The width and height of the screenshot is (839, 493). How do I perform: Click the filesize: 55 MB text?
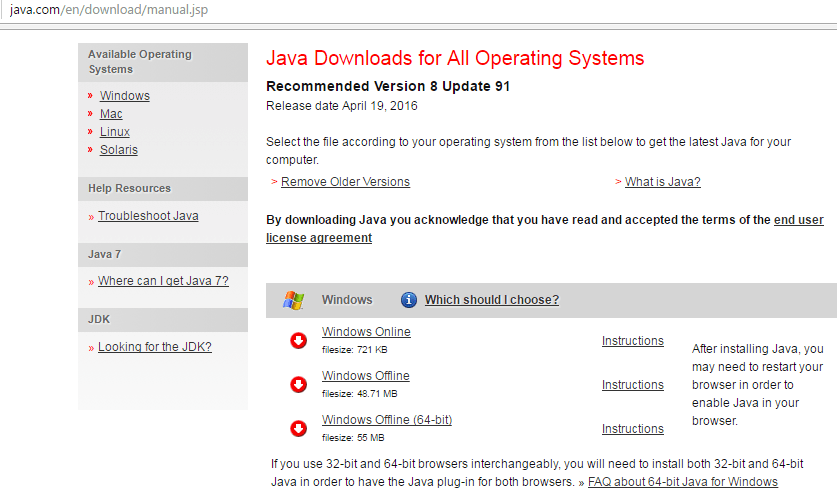[353, 437]
